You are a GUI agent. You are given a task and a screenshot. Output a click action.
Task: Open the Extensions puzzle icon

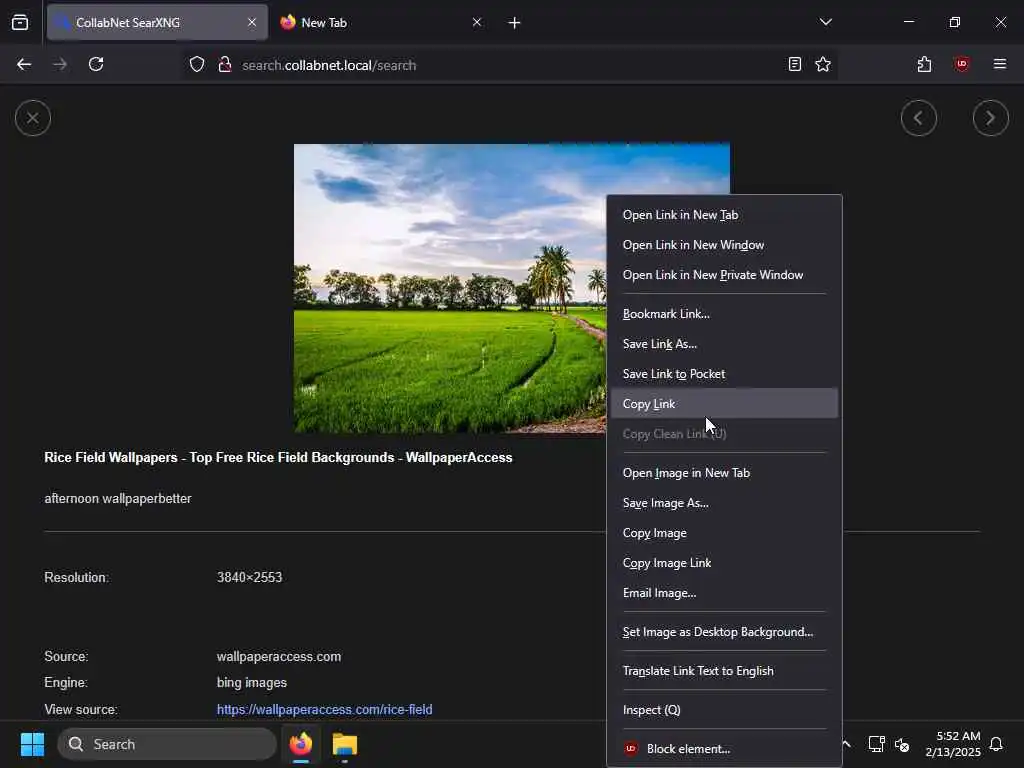coord(924,65)
